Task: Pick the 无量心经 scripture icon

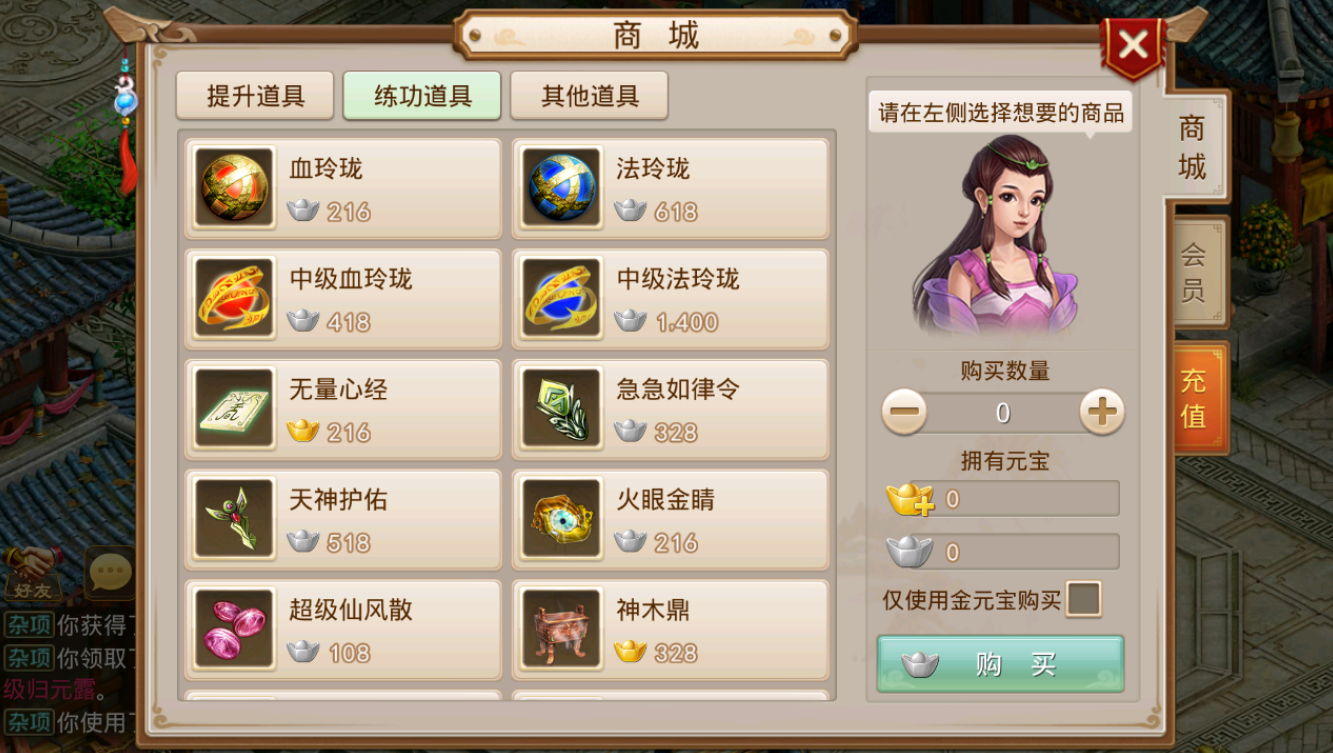Action: point(234,408)
